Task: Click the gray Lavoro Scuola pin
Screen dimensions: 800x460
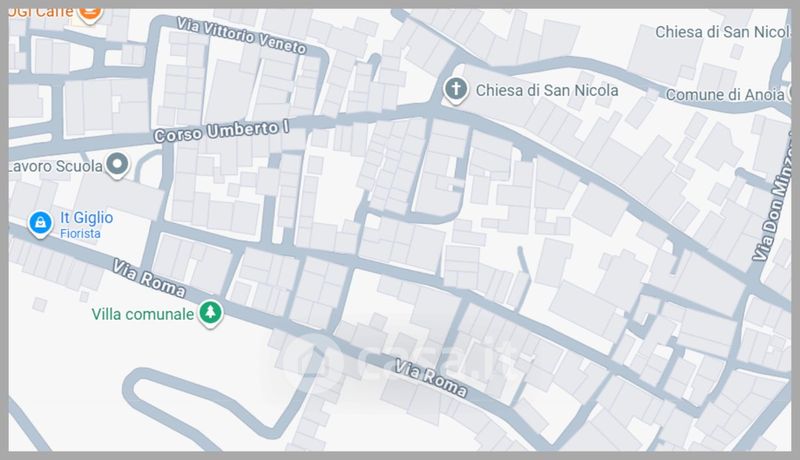Action: (x=118, y=163)
